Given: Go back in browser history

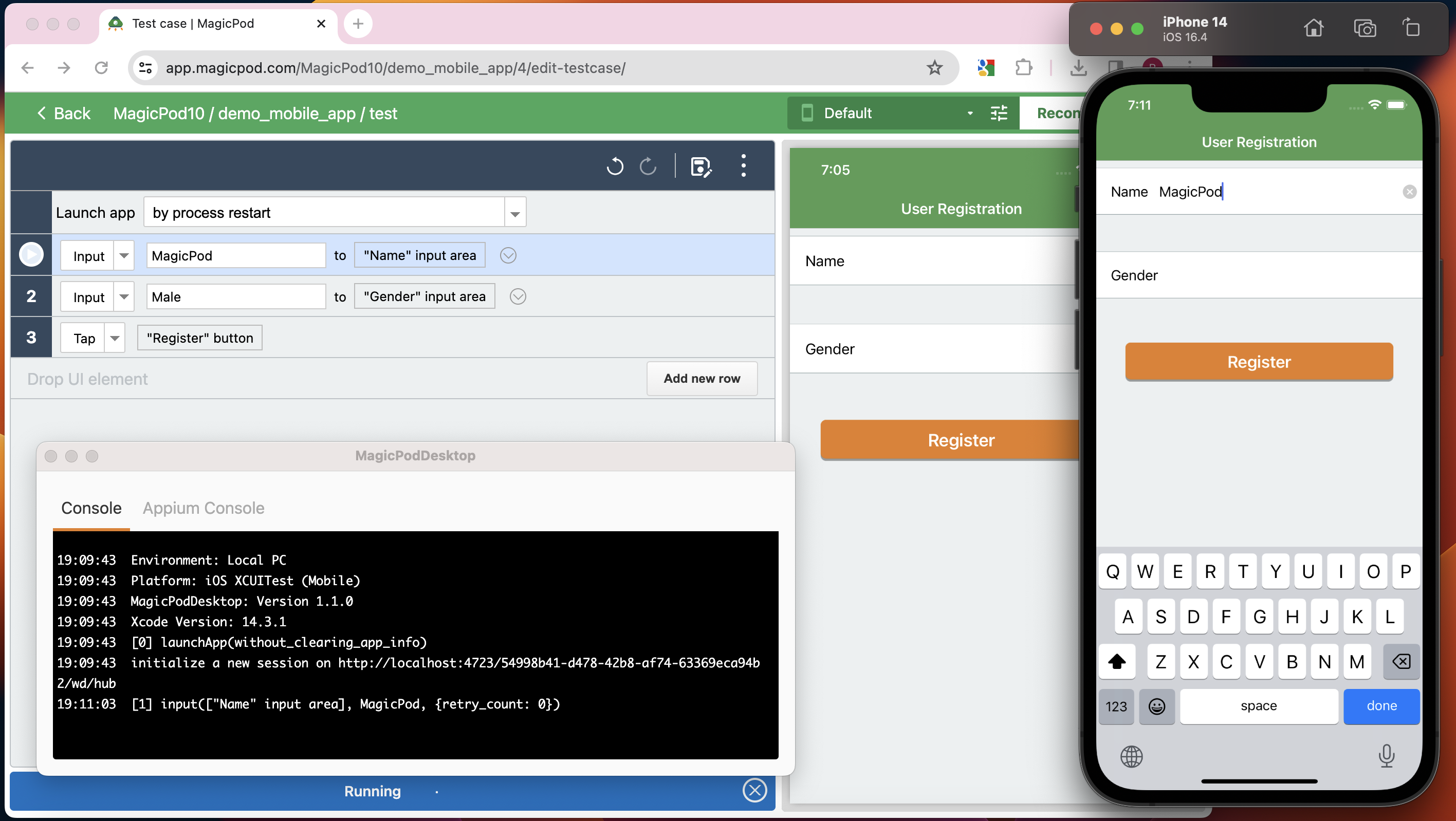Looking at the screenshot, I should (27, 68).
